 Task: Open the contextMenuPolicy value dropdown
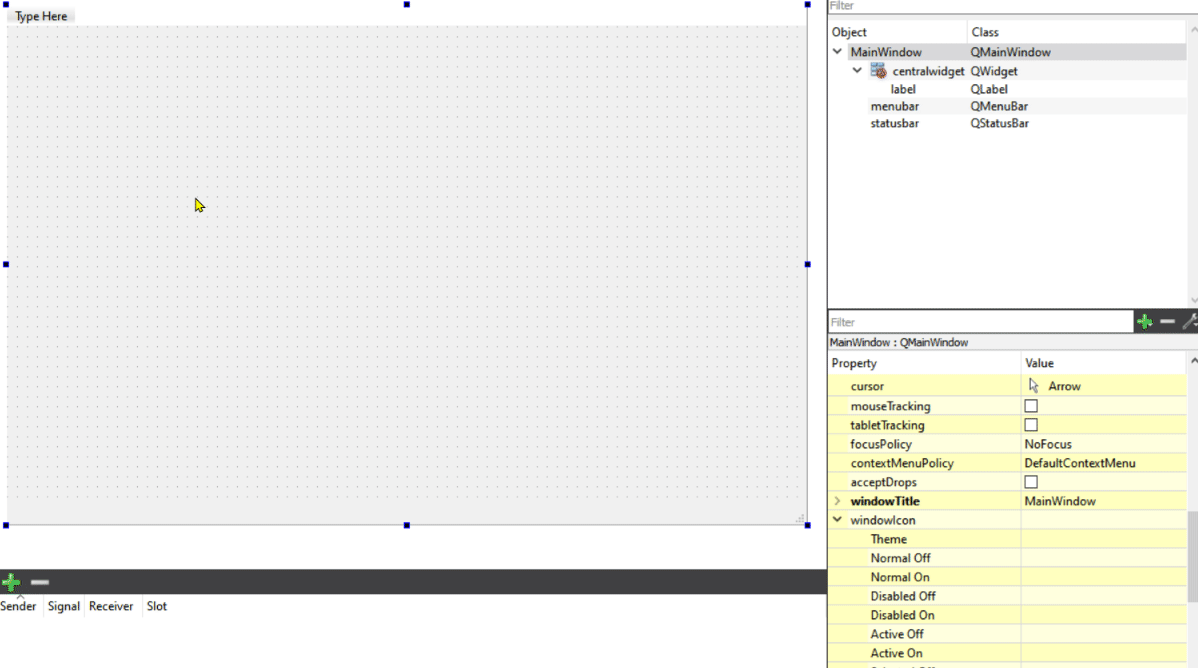coord(1100,462)
